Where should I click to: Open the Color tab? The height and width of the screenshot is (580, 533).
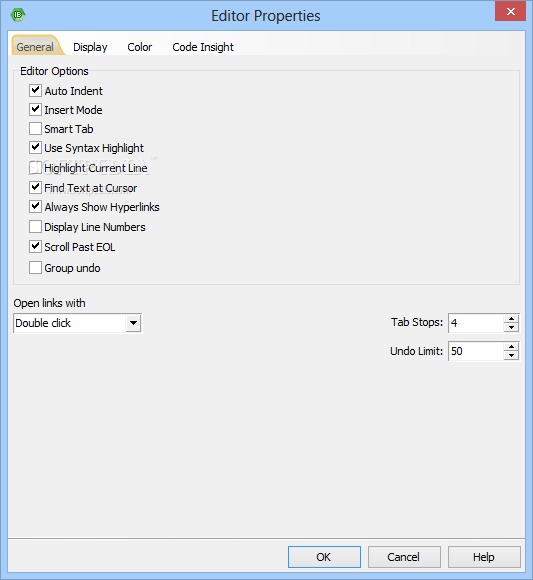(139, 47)
